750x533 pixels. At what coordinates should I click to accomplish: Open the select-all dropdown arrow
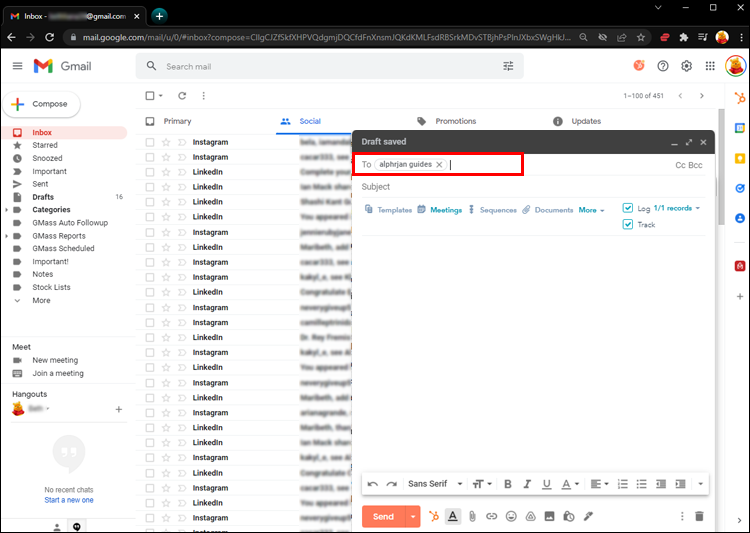(161, 96)
